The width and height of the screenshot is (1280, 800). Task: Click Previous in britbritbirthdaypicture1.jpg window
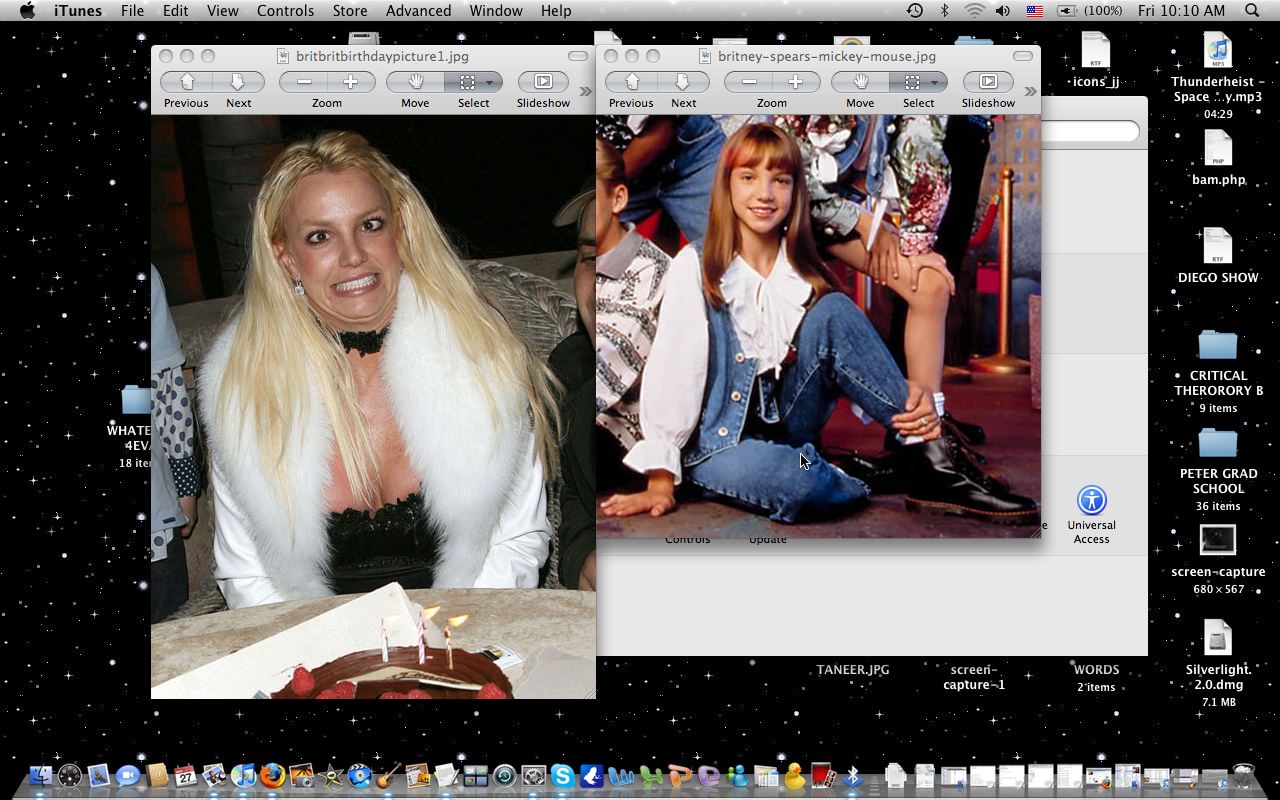pyautogui.click(x=186, y=82)
